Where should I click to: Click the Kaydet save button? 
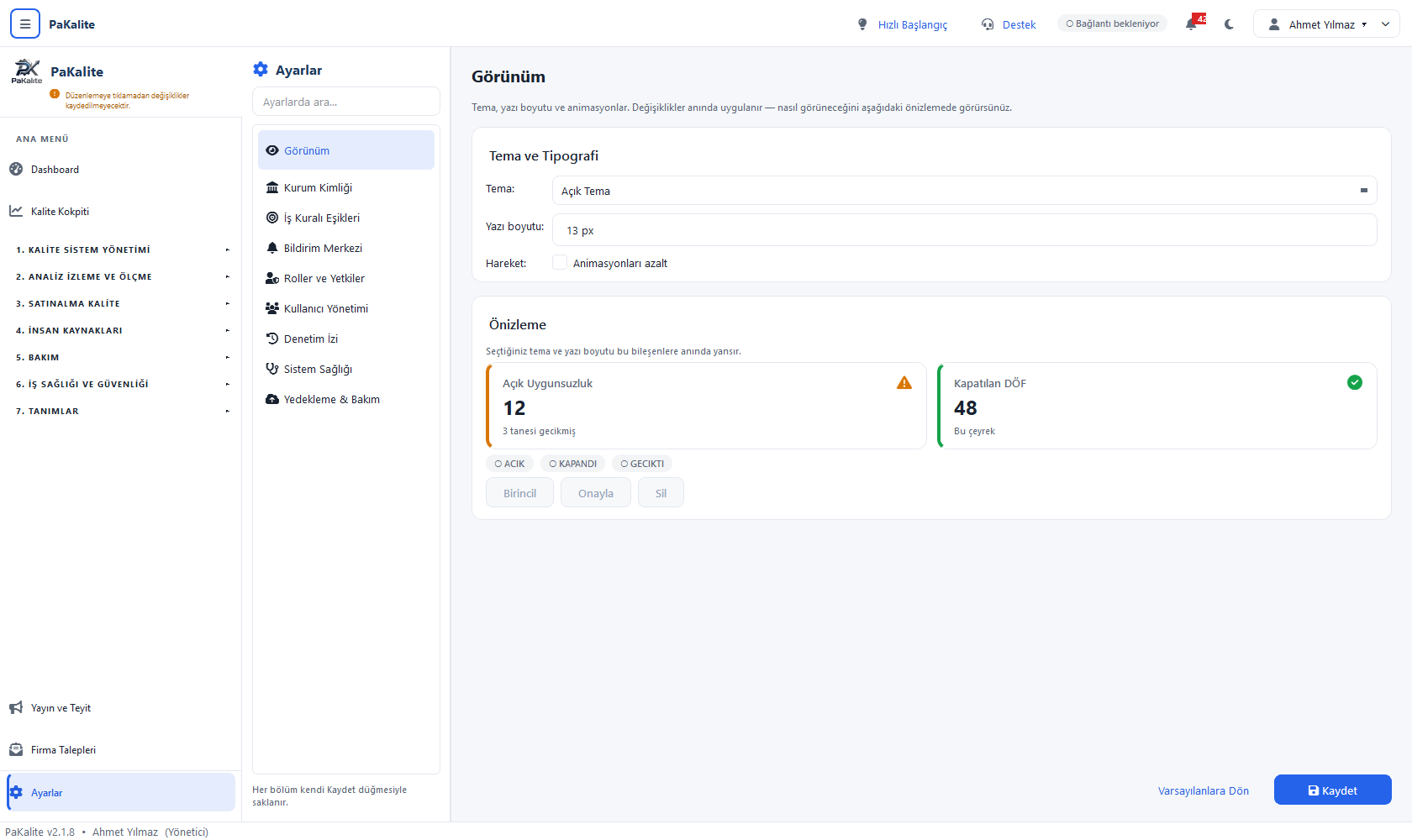(1332, 790)
